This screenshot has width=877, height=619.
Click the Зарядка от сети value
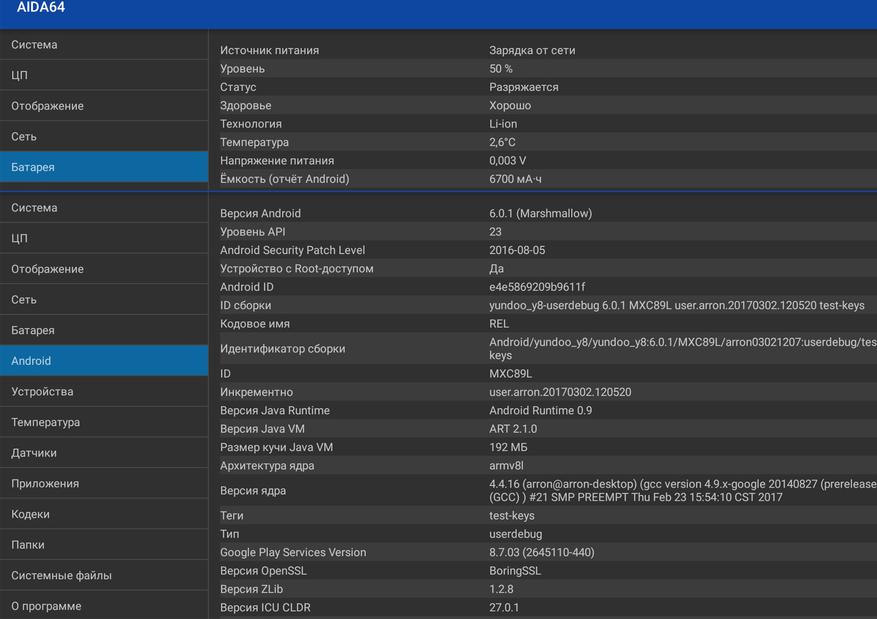coord(532,50)
